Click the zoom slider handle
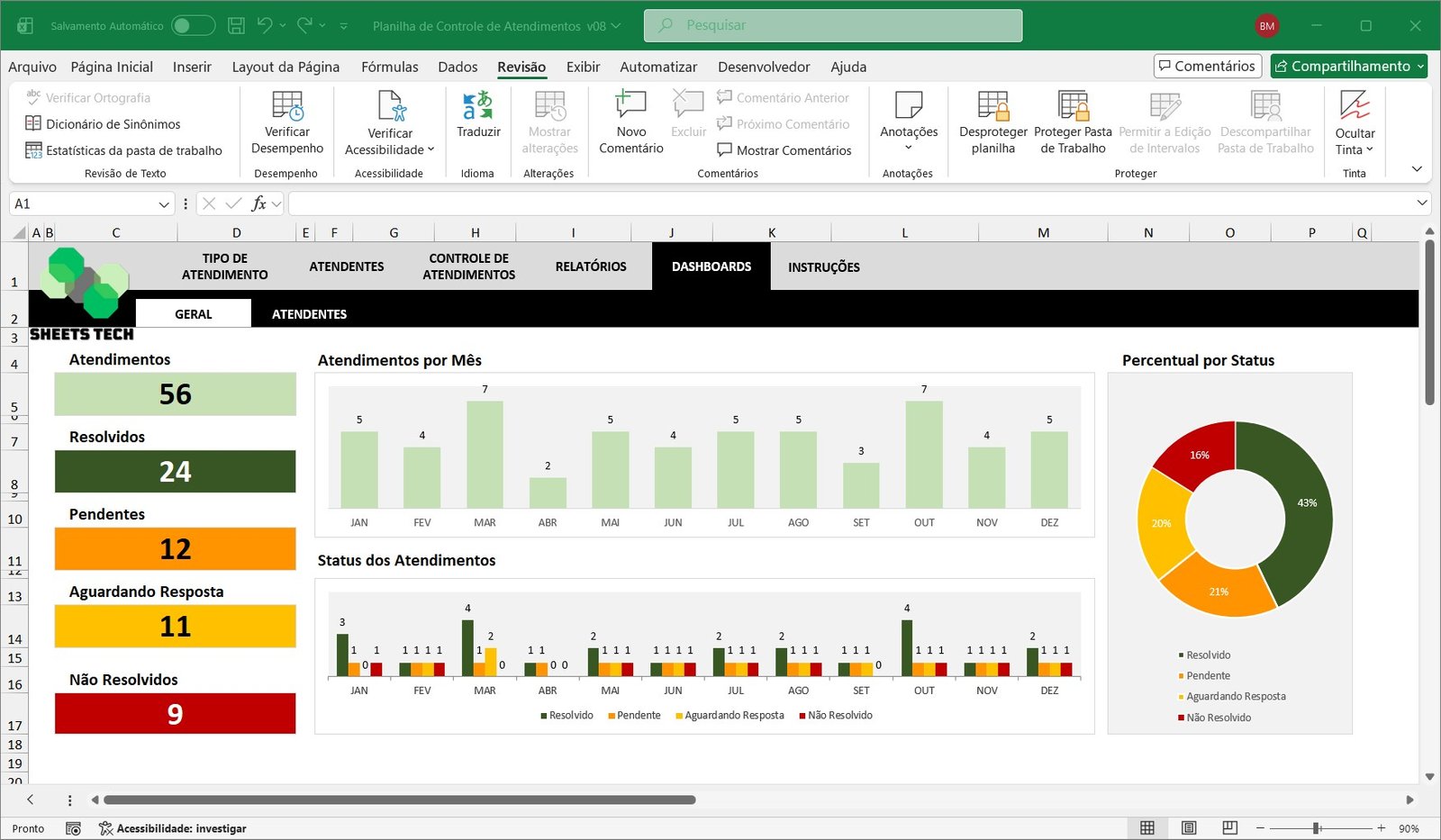 (1317, 827)
